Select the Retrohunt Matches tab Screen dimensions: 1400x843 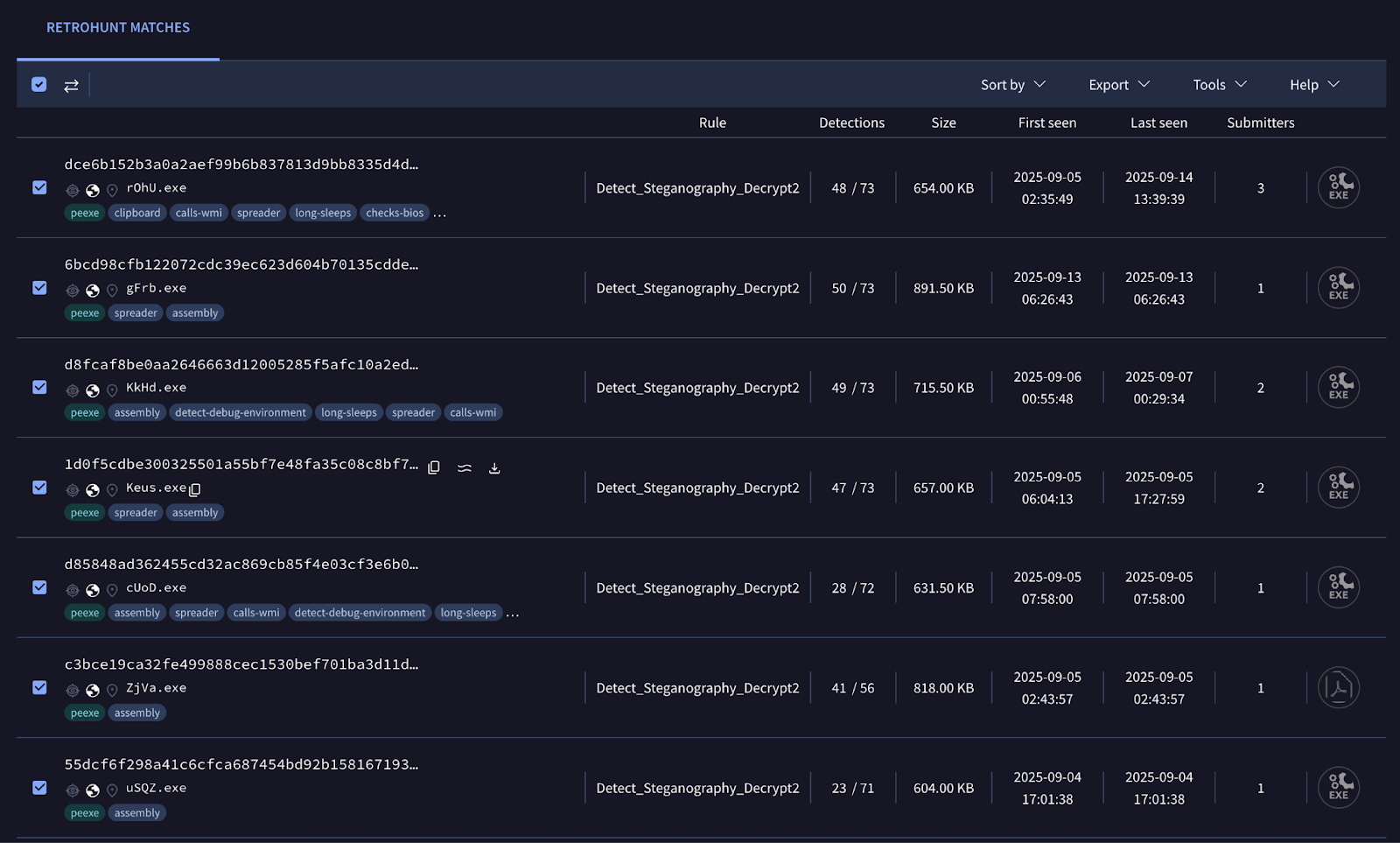[118, 28]
